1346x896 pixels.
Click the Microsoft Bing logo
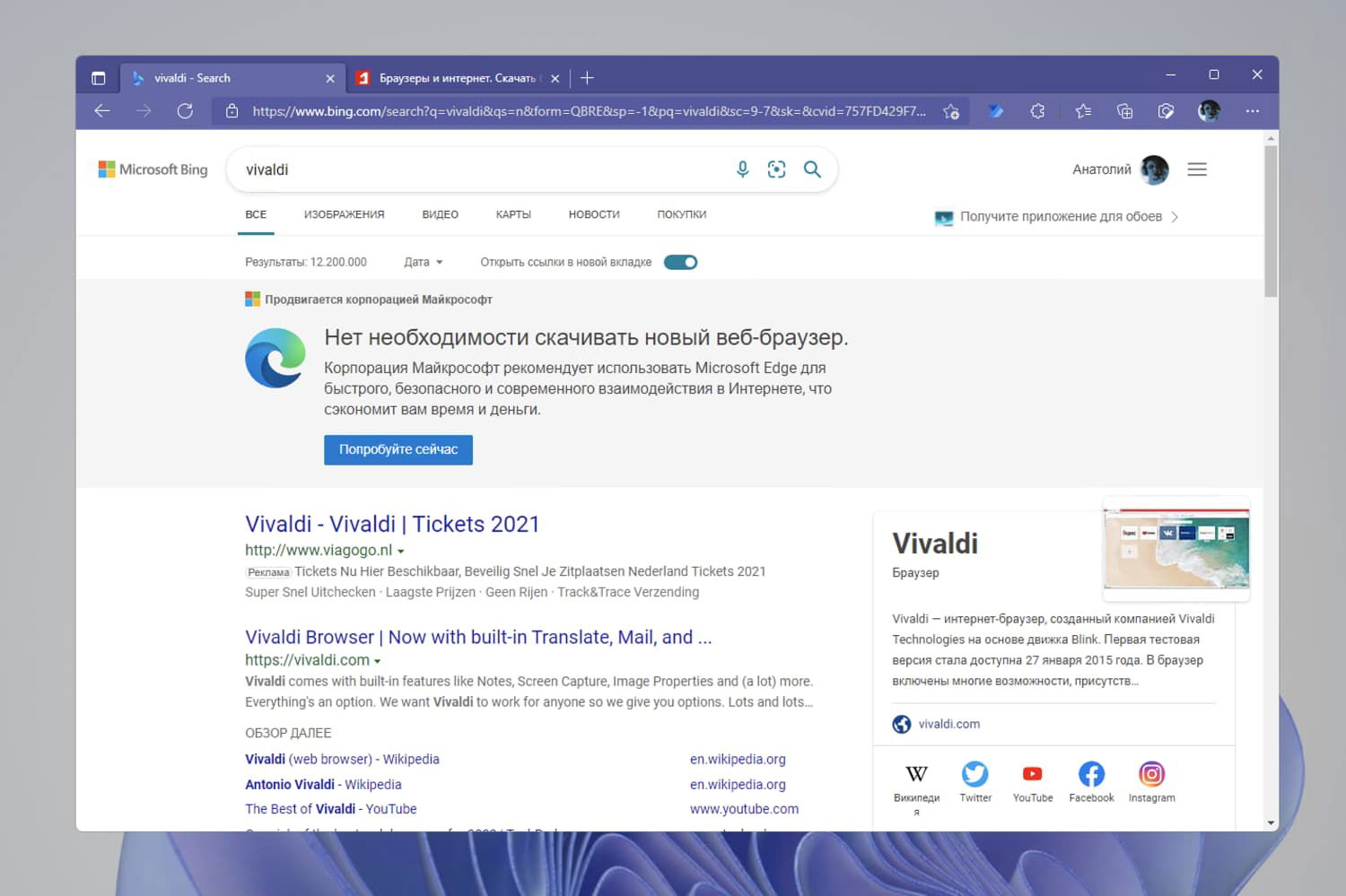153,170
